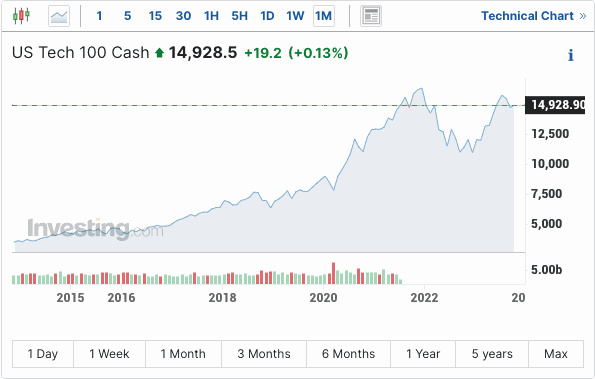Set interval to 30 minutes
This screenshot has height=379, width=595.
tap(183, 16)
